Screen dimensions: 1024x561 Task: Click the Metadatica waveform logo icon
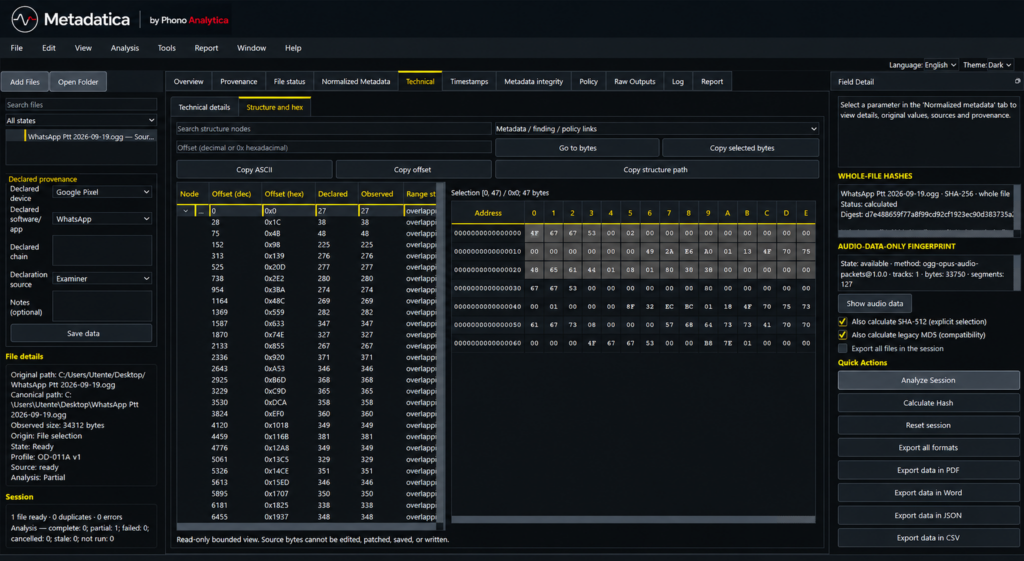[x=24, y=20]
